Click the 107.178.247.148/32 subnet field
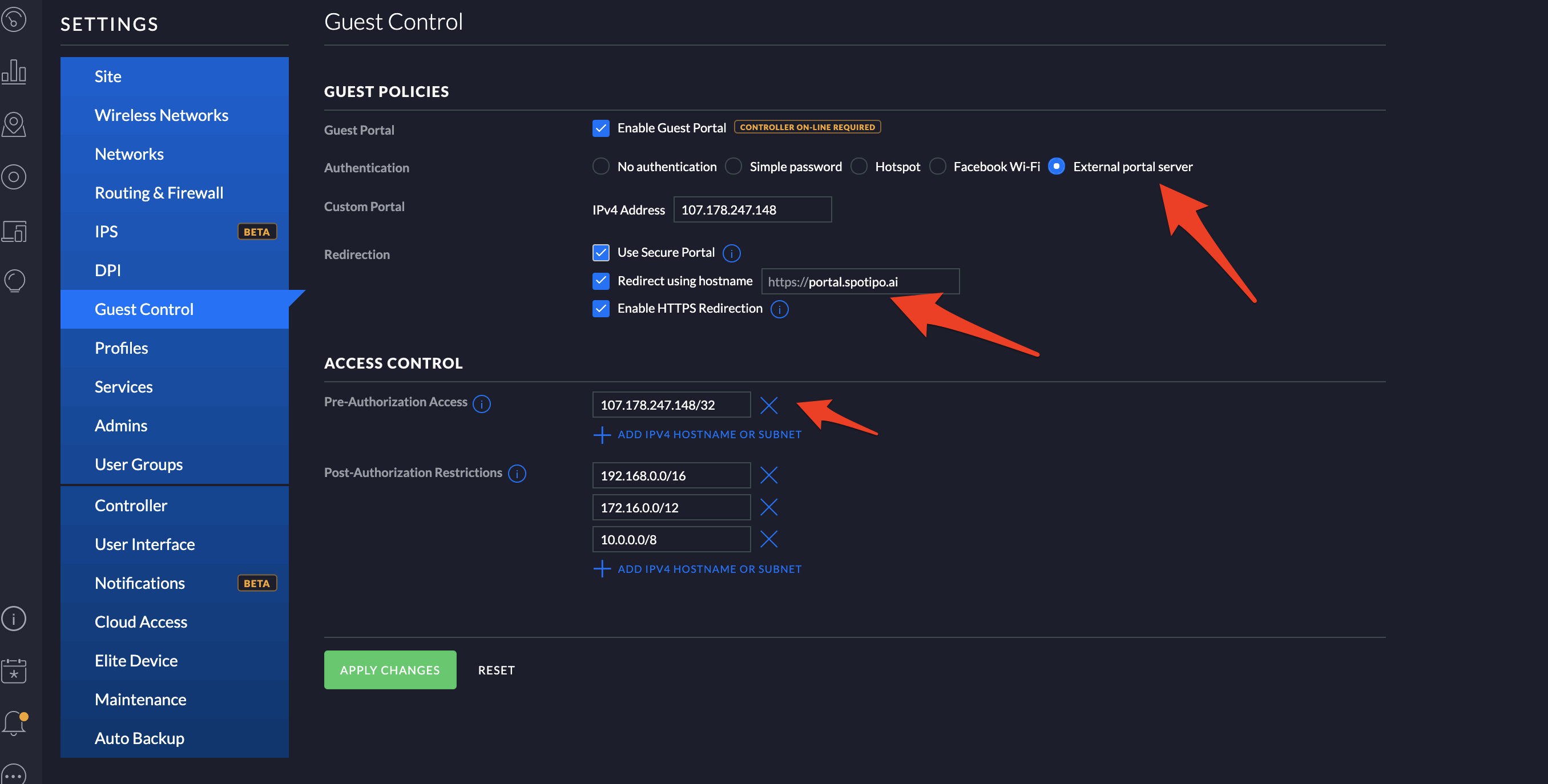The image size is (1548, 784). [x=671, y=405]
